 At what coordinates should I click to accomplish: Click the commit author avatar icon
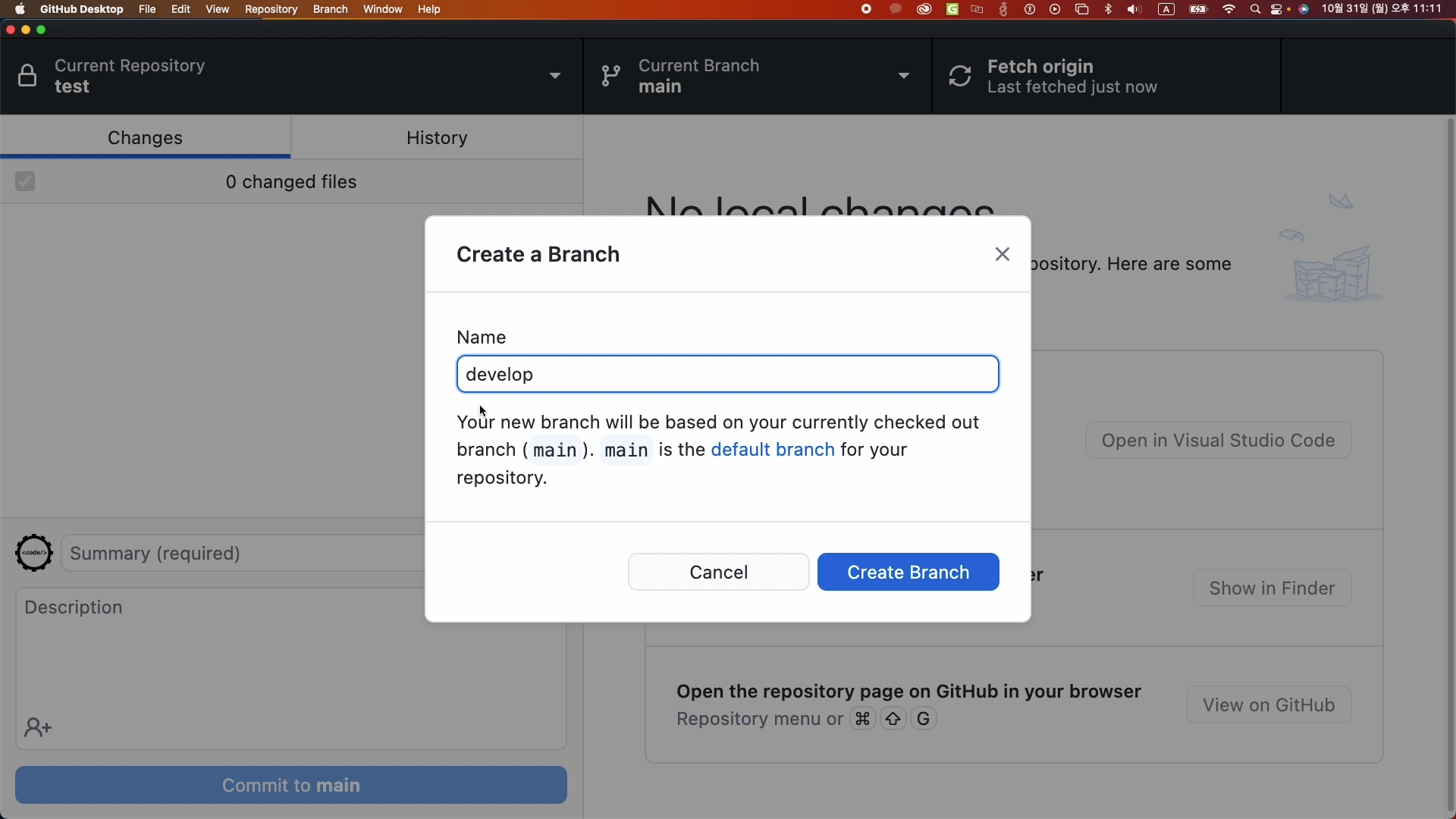(x=34, y=554)
